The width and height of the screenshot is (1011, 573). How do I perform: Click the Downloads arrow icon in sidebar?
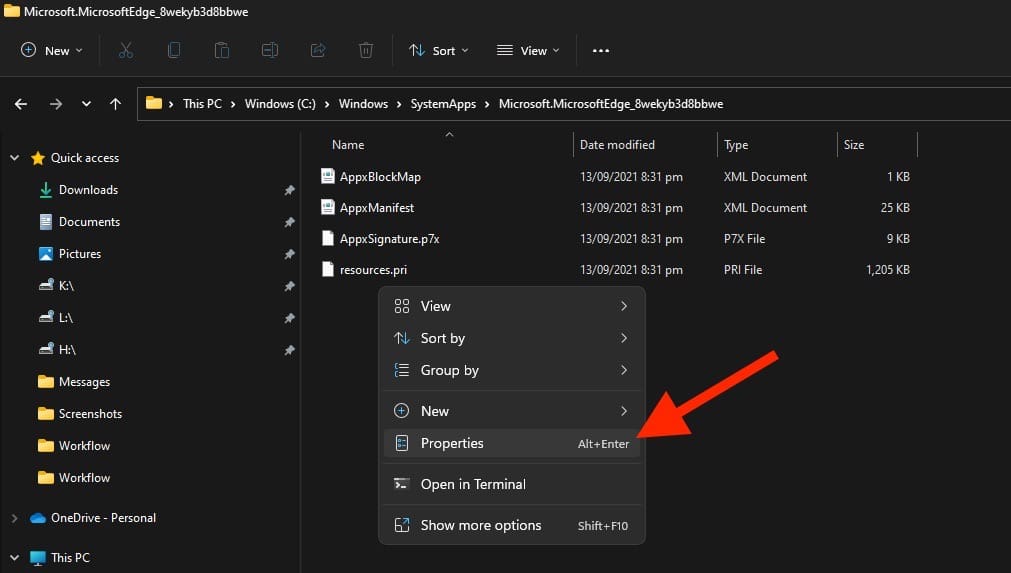(x=45, y=189)
